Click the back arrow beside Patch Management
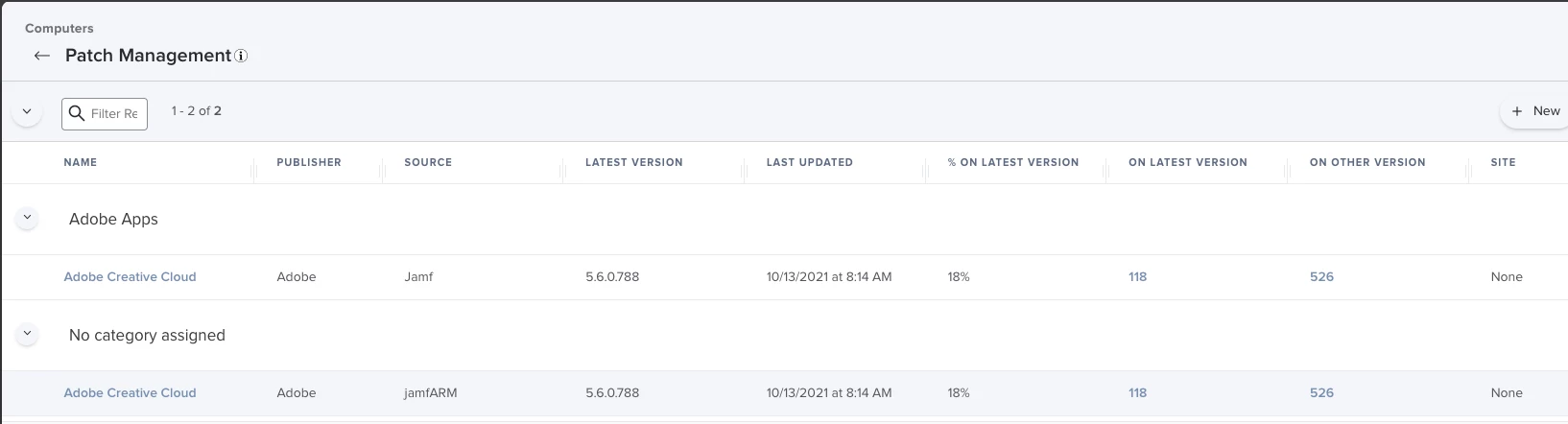This screenshot has height=424, width=1568. tap(41, 56)
